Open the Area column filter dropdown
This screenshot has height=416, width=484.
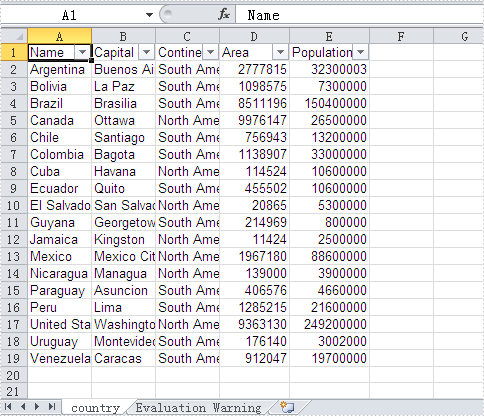(x=280, y=52)
